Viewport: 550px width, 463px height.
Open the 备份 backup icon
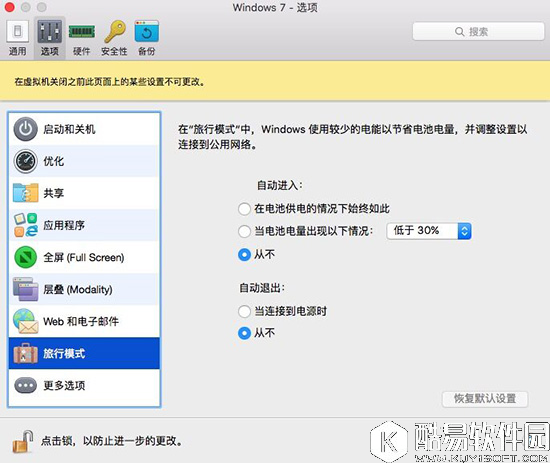coord(147,32)
